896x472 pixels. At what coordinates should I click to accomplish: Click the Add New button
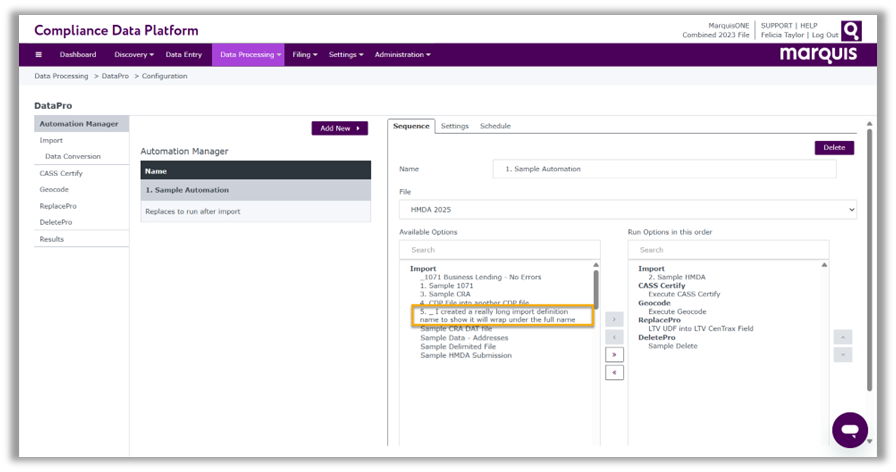pyautogui.click(x=340, y=128)
